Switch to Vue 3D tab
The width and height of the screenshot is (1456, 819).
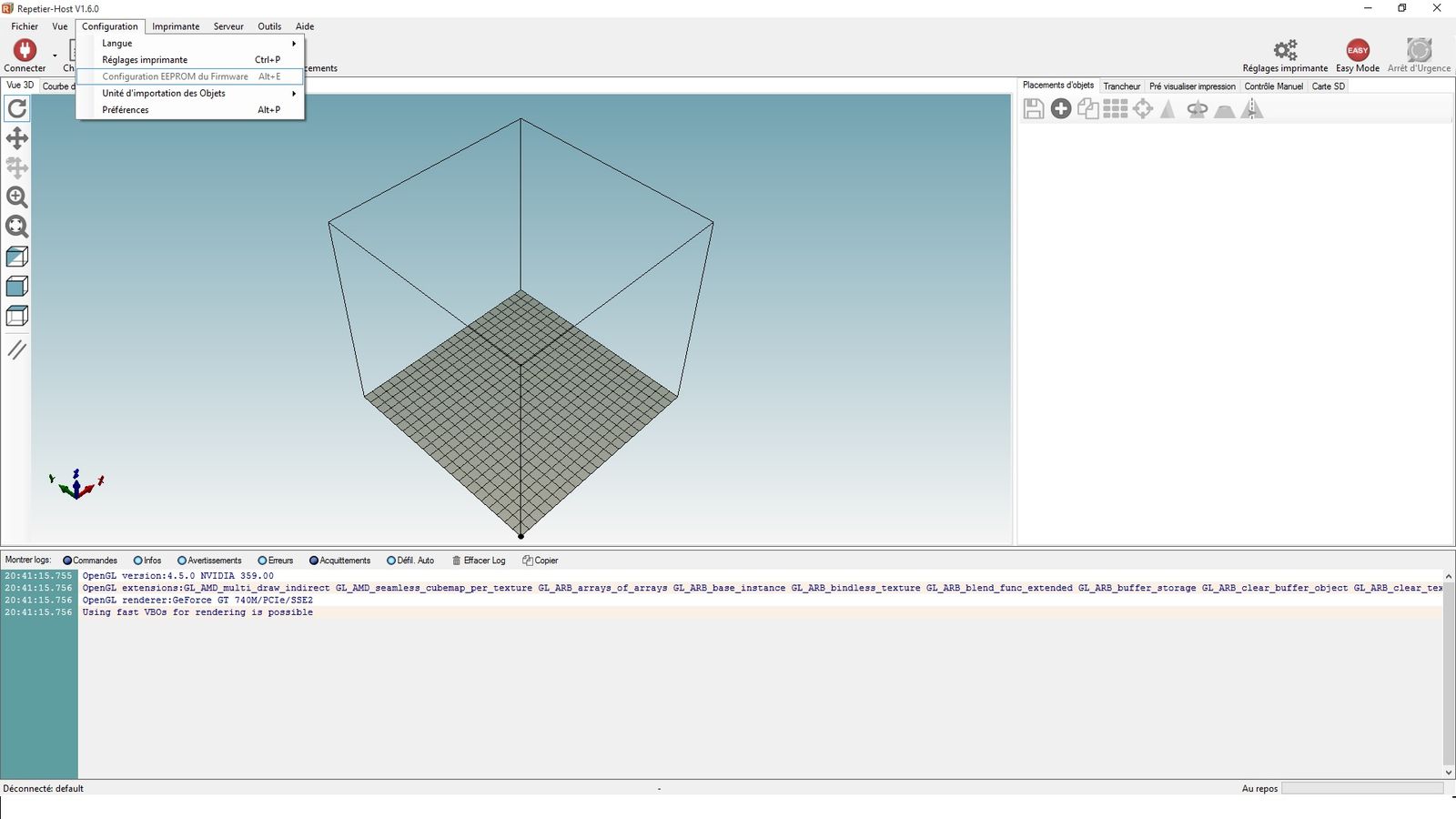tap(20, 86)
